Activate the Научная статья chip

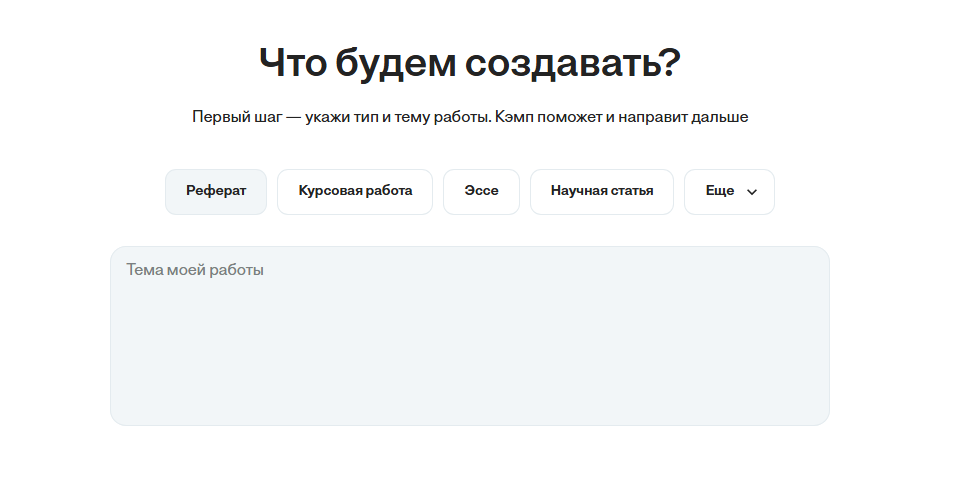pyautogui.click(x=602, y=191)
